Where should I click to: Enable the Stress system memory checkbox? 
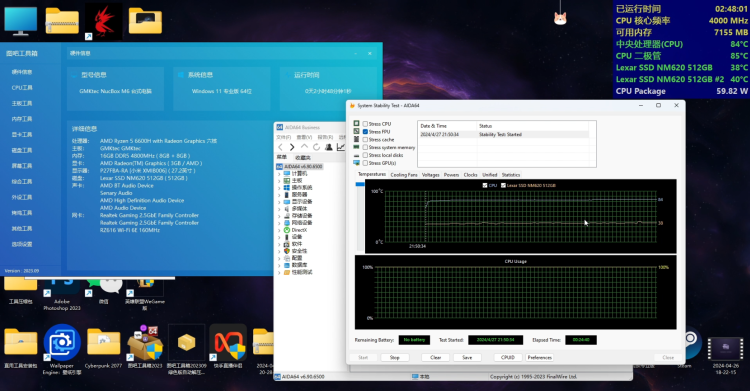click(x=365, y=147)
